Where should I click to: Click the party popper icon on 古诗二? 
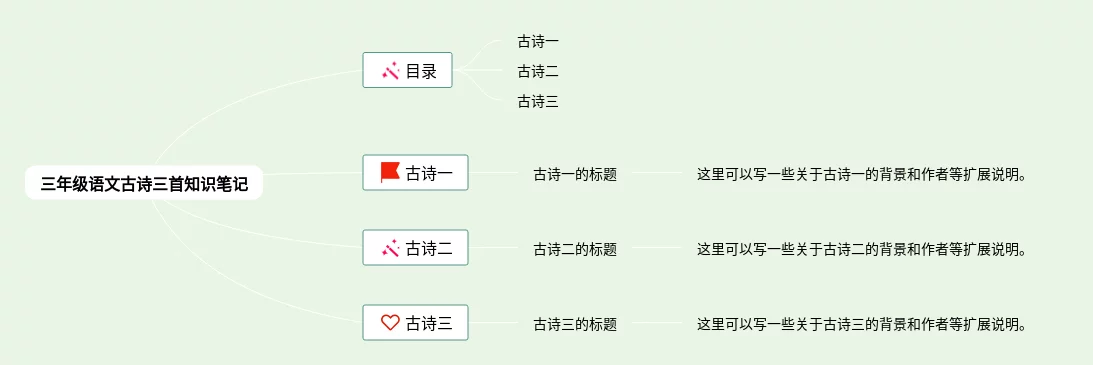390,248
